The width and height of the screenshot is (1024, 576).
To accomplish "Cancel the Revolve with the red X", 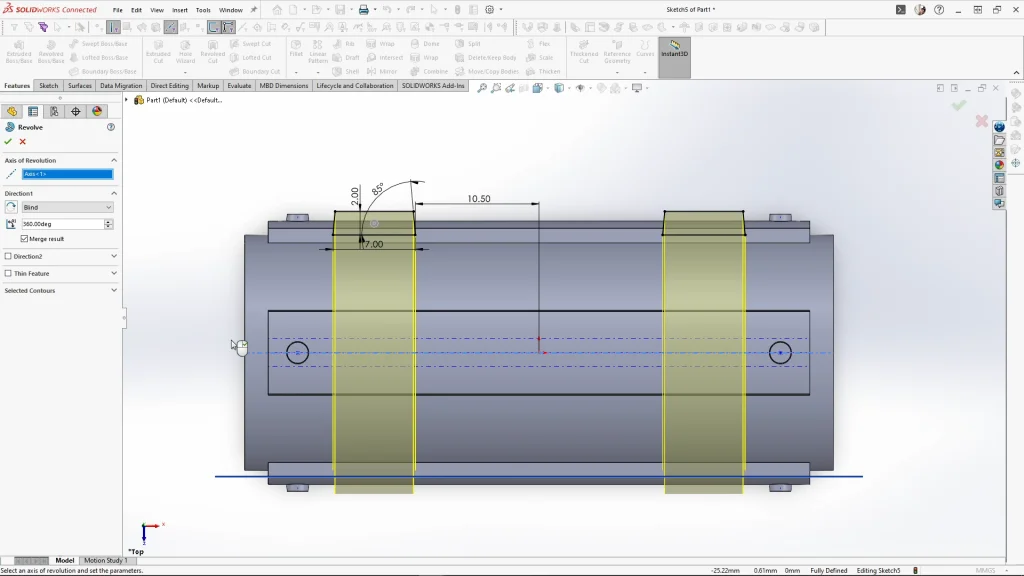I will [22, 142].
